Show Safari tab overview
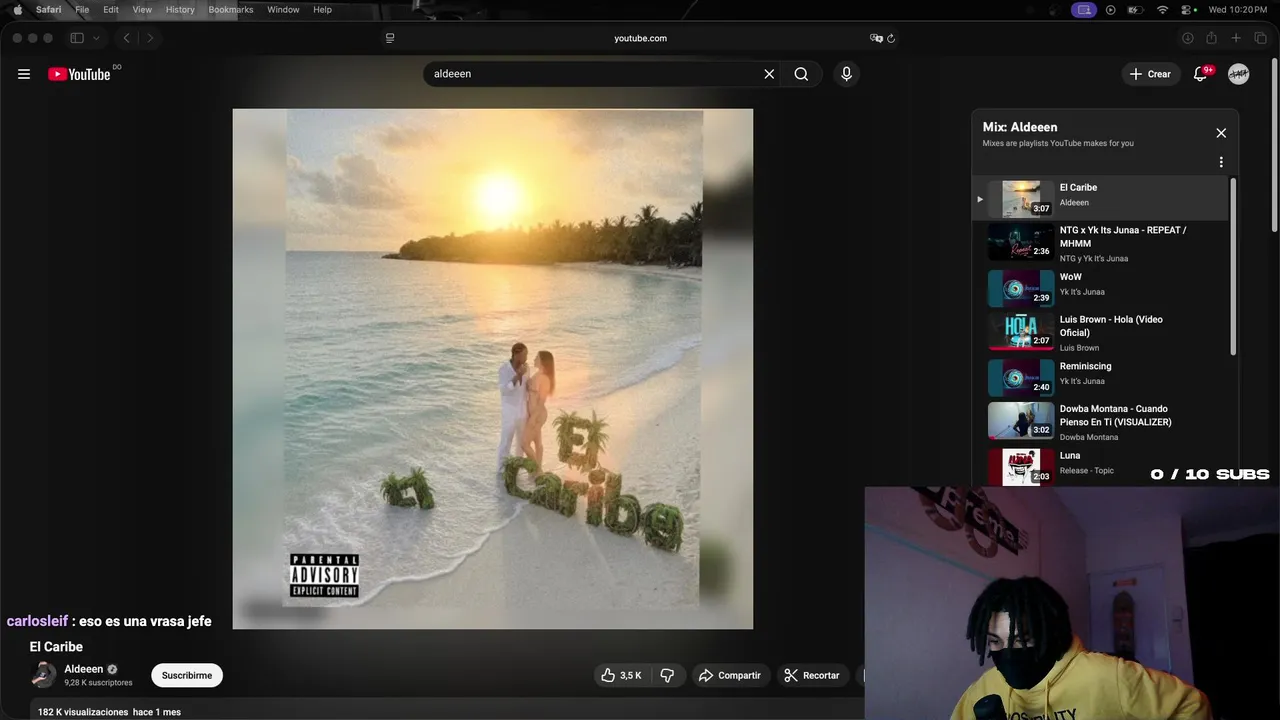Image resolution: width=1280 pixels, height=720 pixels. click(1260, 38)
